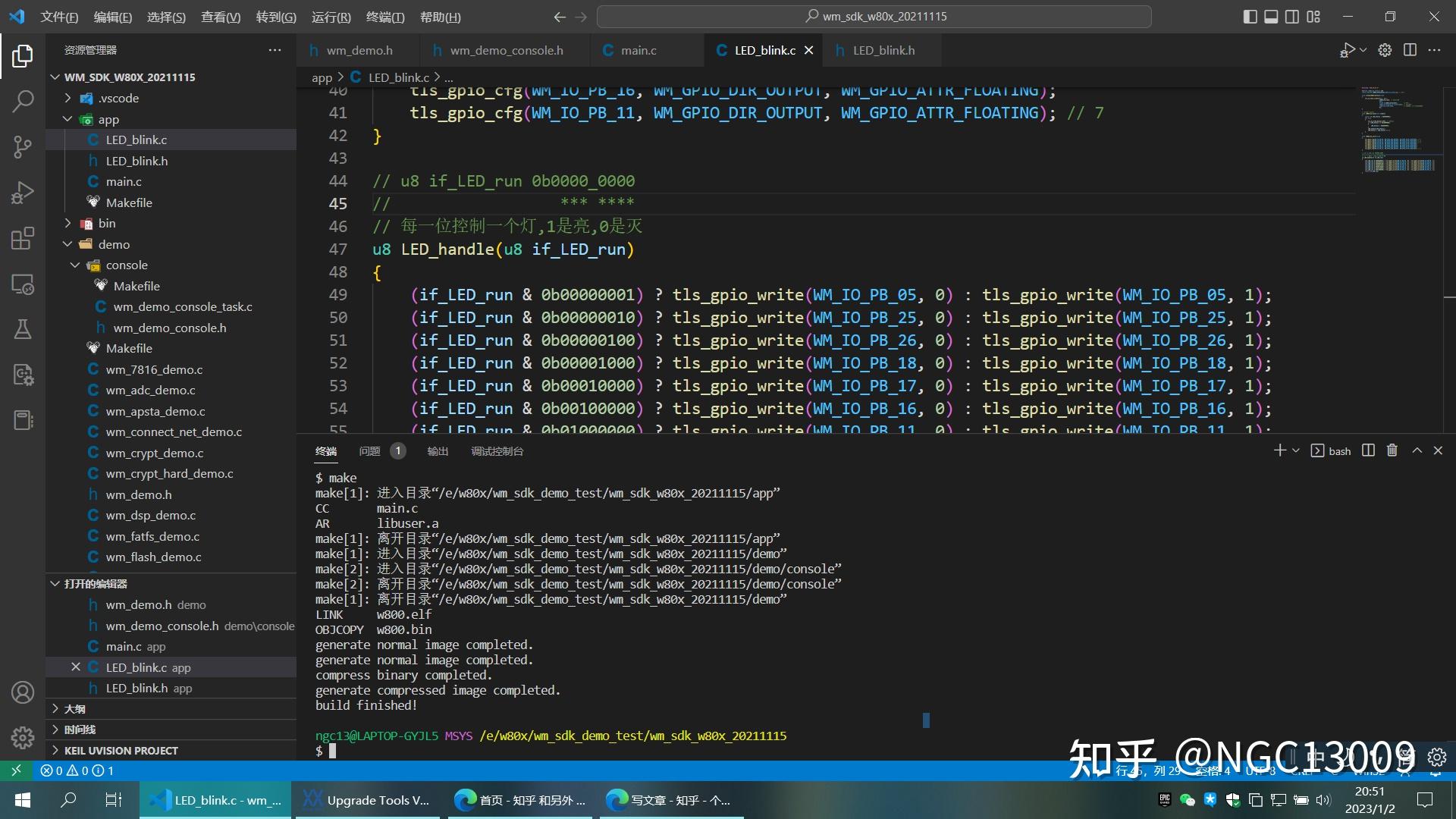Screen dimensions: 1456x819
Task: Open the 问题 panel tab
Action: pos(369,451)
